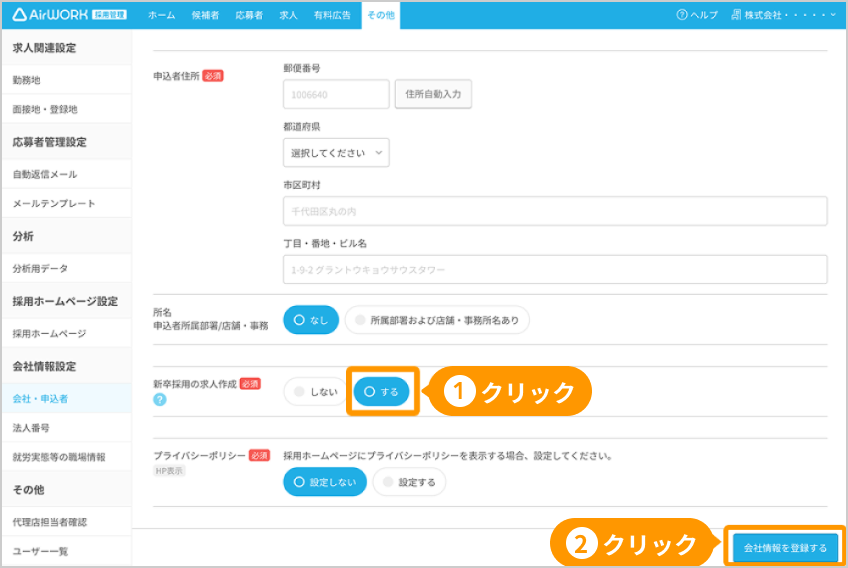Open 面接地・登録地 in sidebar
The height and width of the screenshot is (568, 848).
(67, 109)
